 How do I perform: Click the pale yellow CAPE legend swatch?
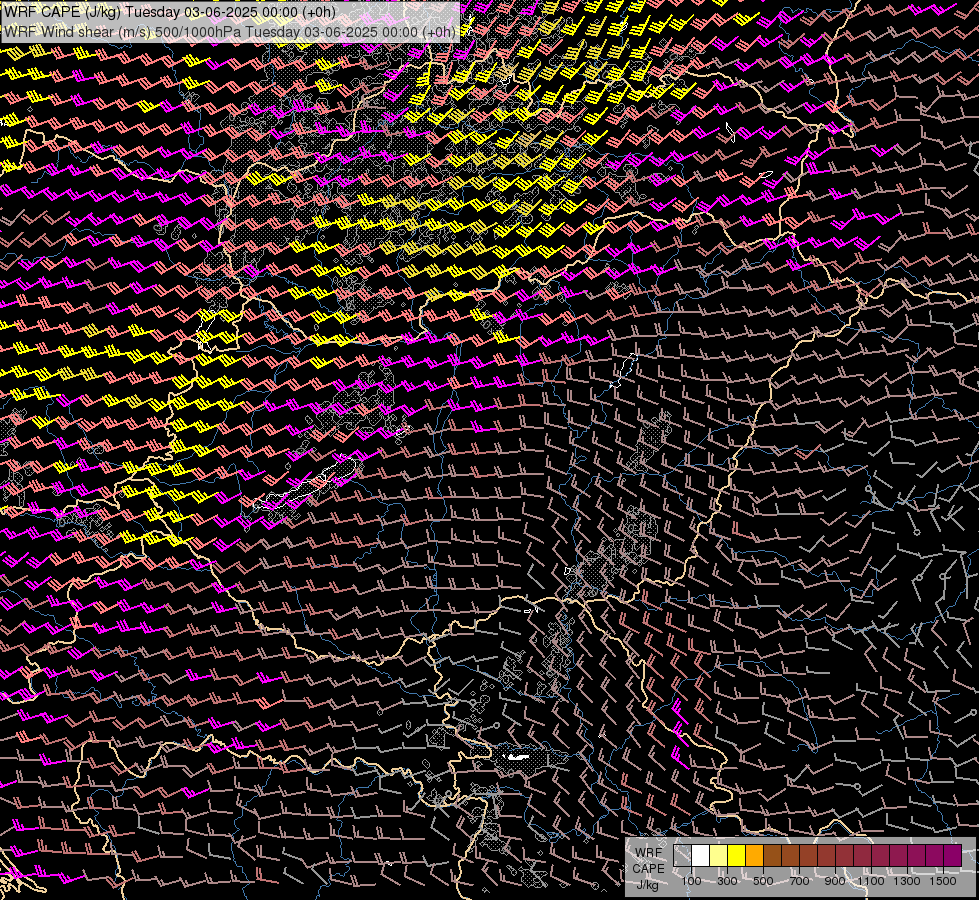719,855
